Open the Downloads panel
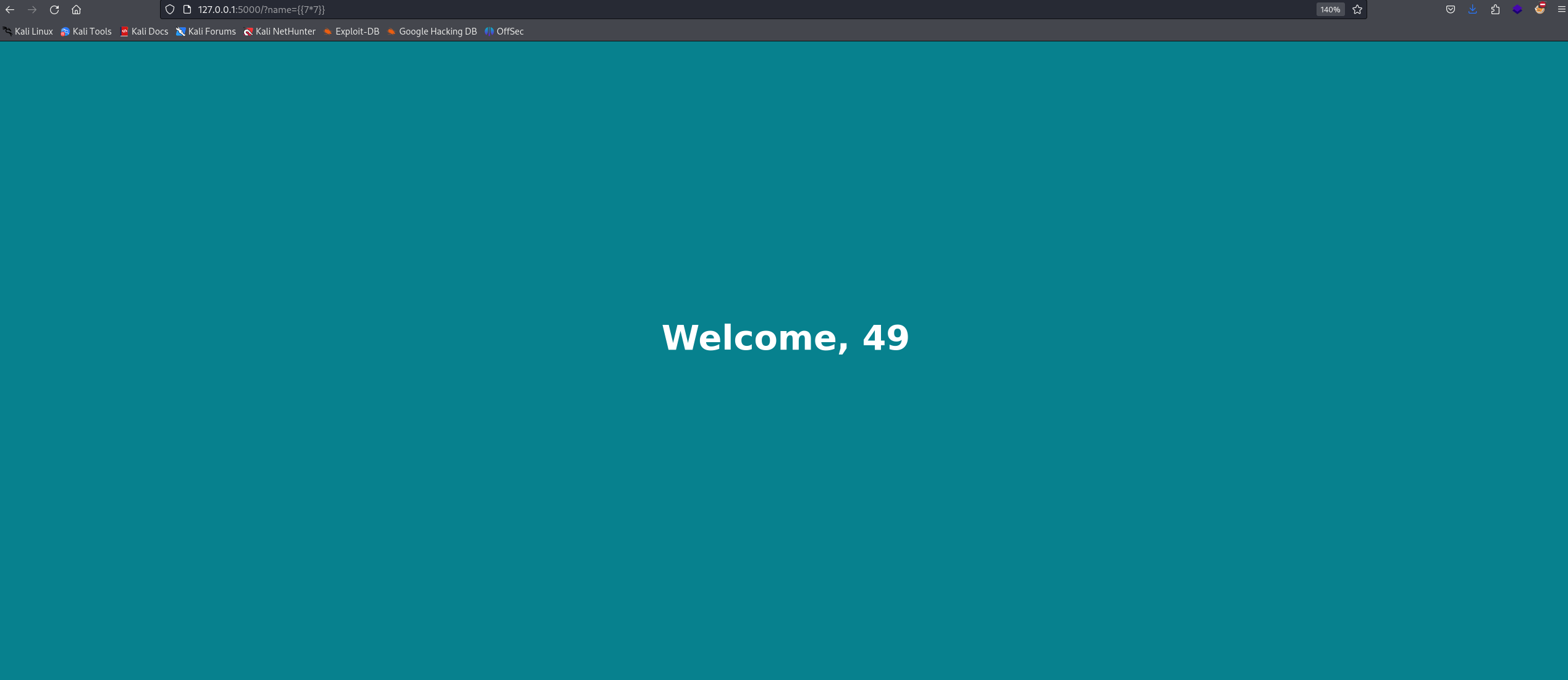Image resolution: width=1568 pixels, height=680 pixels. pos(1473,10)
